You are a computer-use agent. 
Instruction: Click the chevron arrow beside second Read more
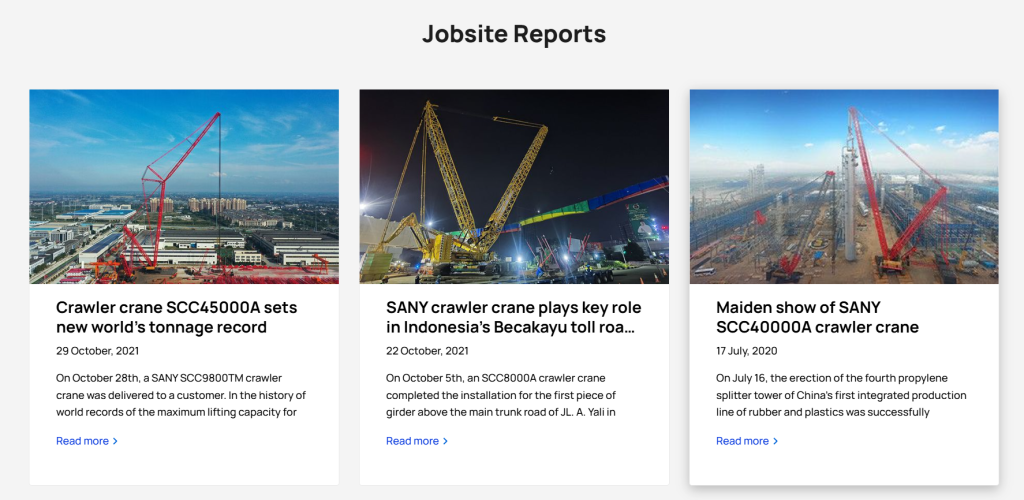click(x=445, y=441)
